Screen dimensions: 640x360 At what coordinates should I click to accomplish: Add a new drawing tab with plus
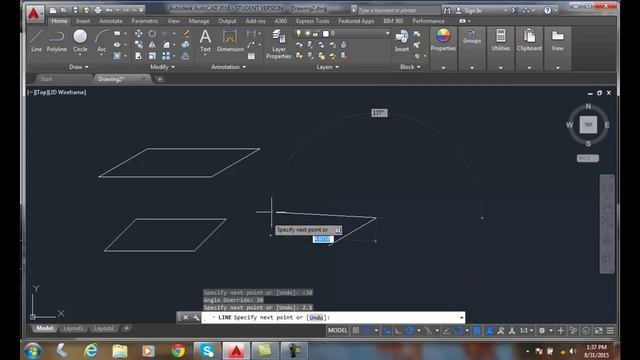[160, 79]
